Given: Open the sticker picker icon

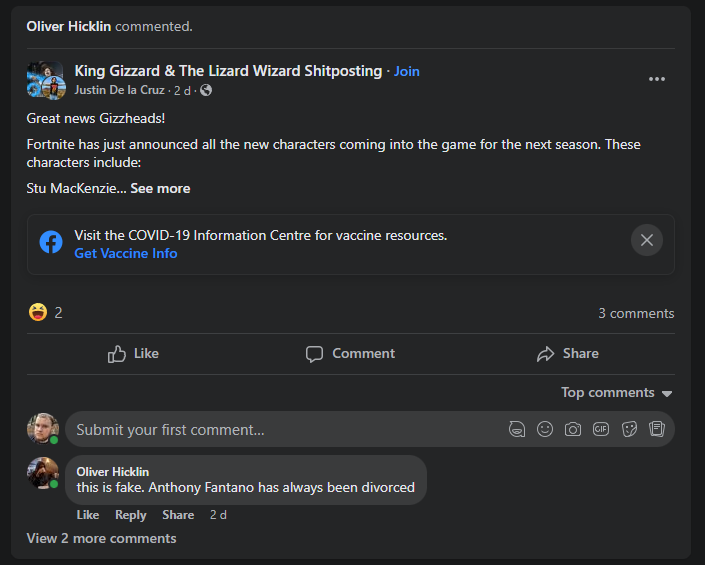Looking at the screenshot, I should click(629, 429).
